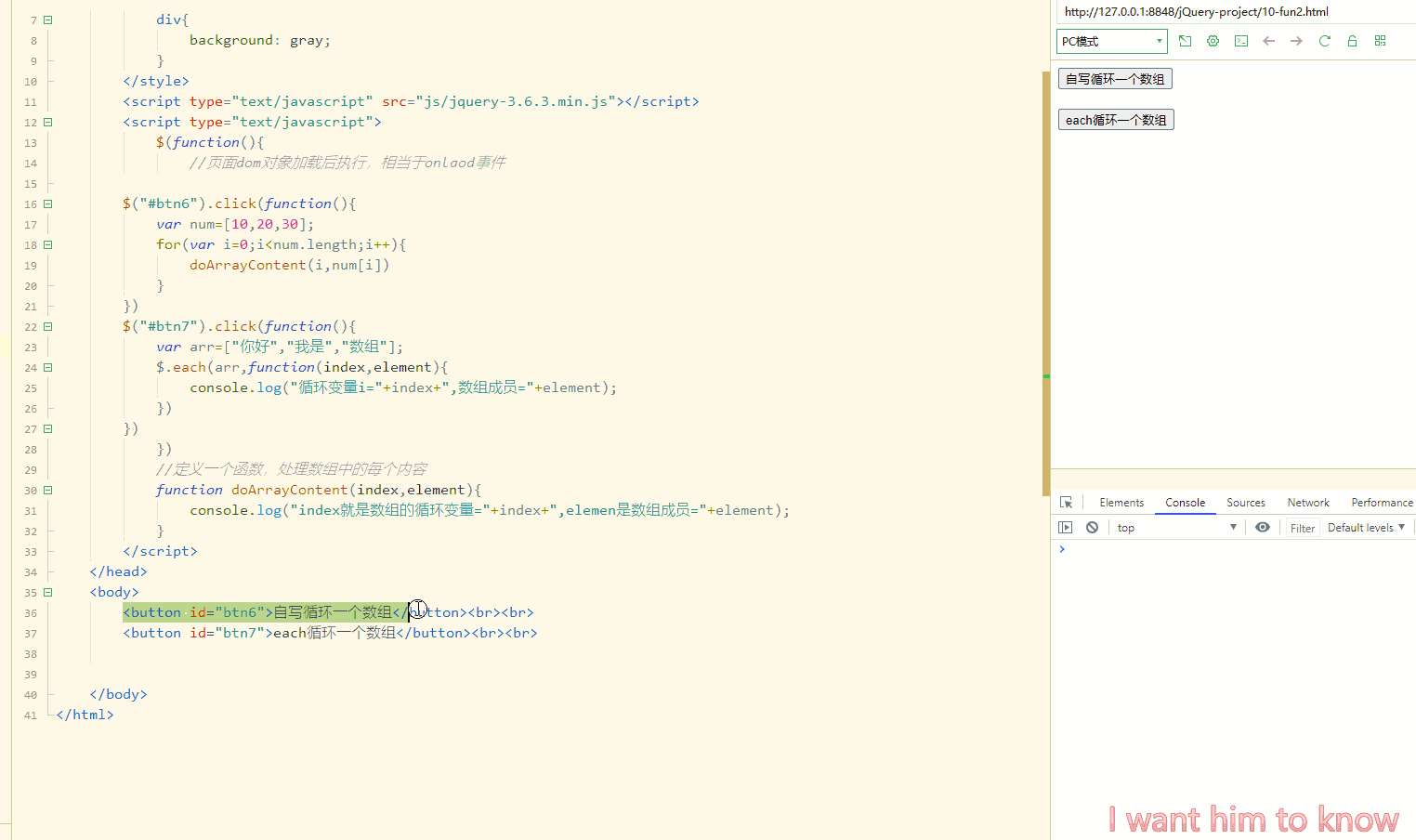
Task: Click the closing </html> tag
Action: (x=85, y=715)
